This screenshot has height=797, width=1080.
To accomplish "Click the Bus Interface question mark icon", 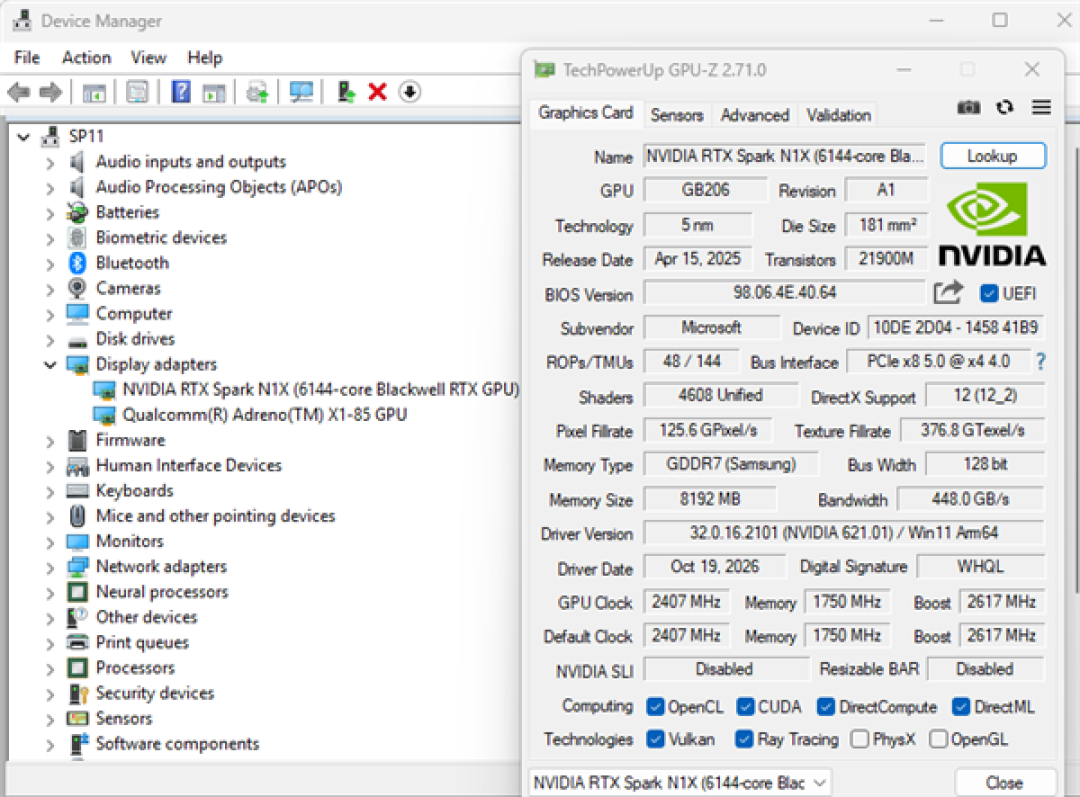I will point(1041,362).
